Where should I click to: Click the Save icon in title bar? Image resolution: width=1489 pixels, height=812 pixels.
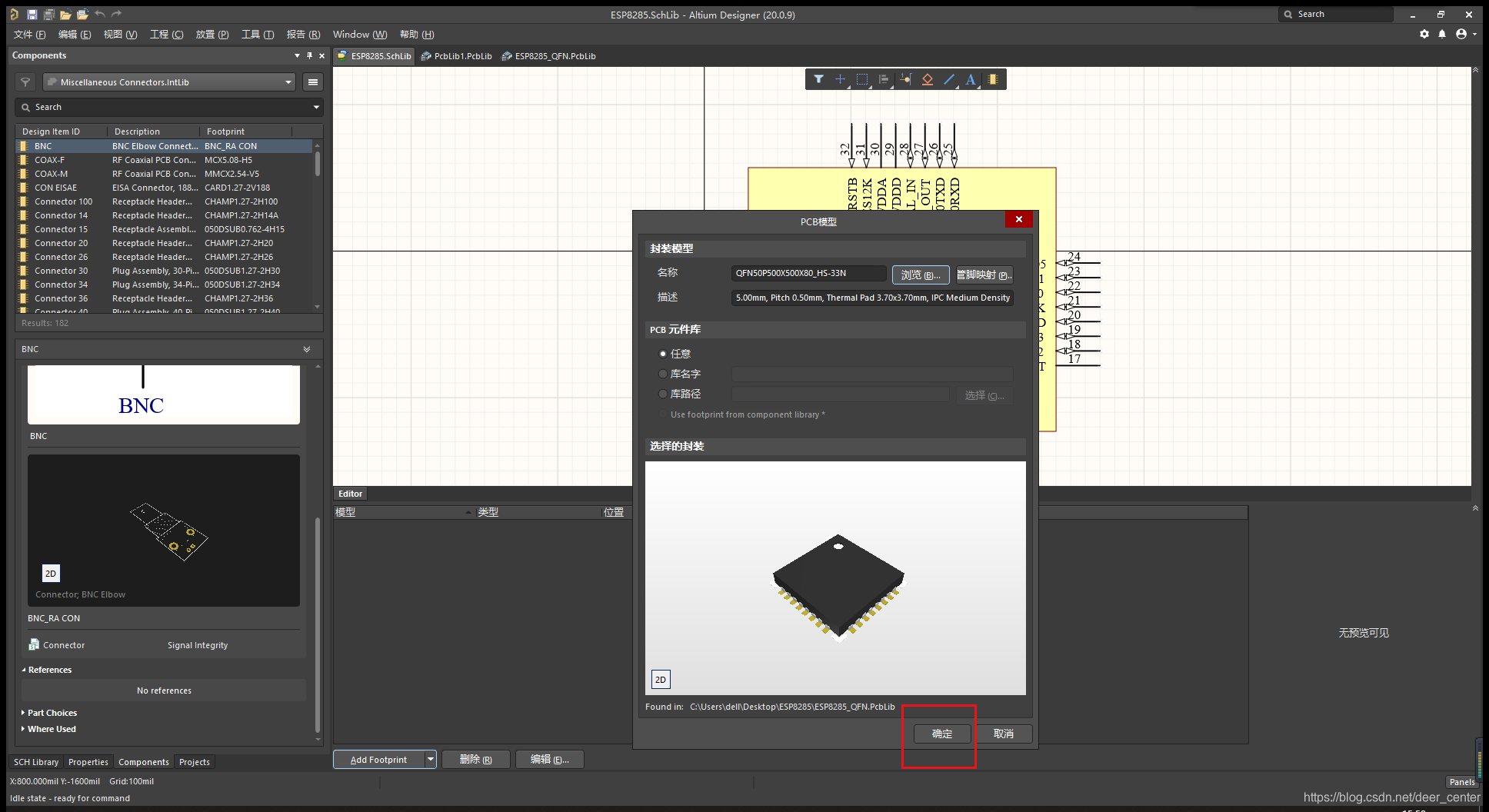[32, 15]
